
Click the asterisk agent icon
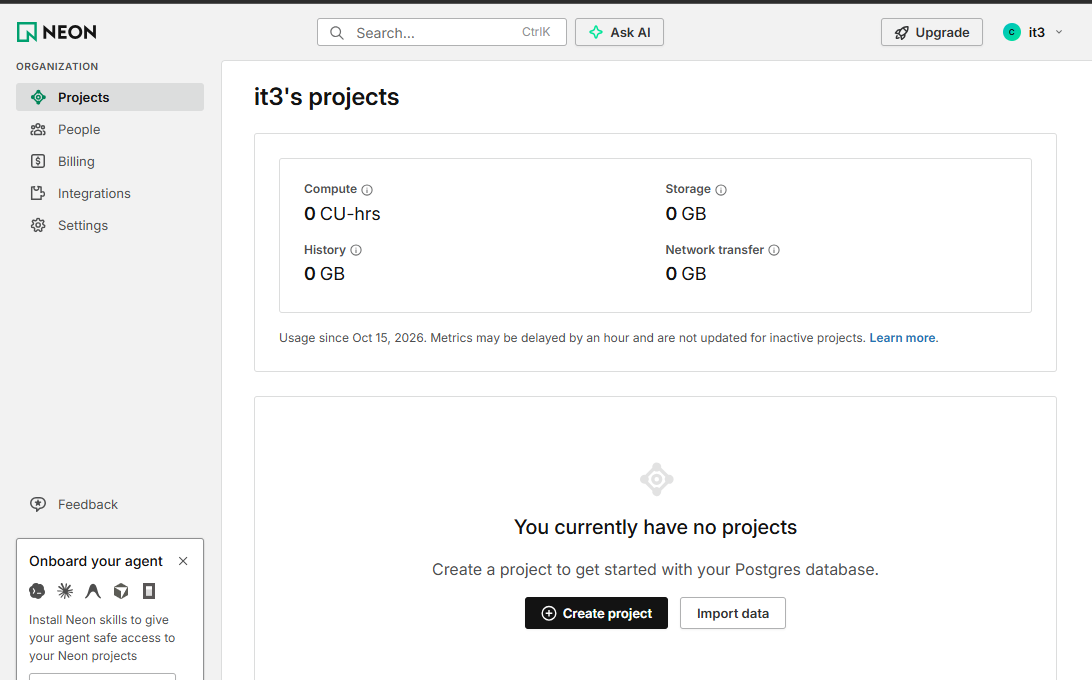(x=65, y=591)
